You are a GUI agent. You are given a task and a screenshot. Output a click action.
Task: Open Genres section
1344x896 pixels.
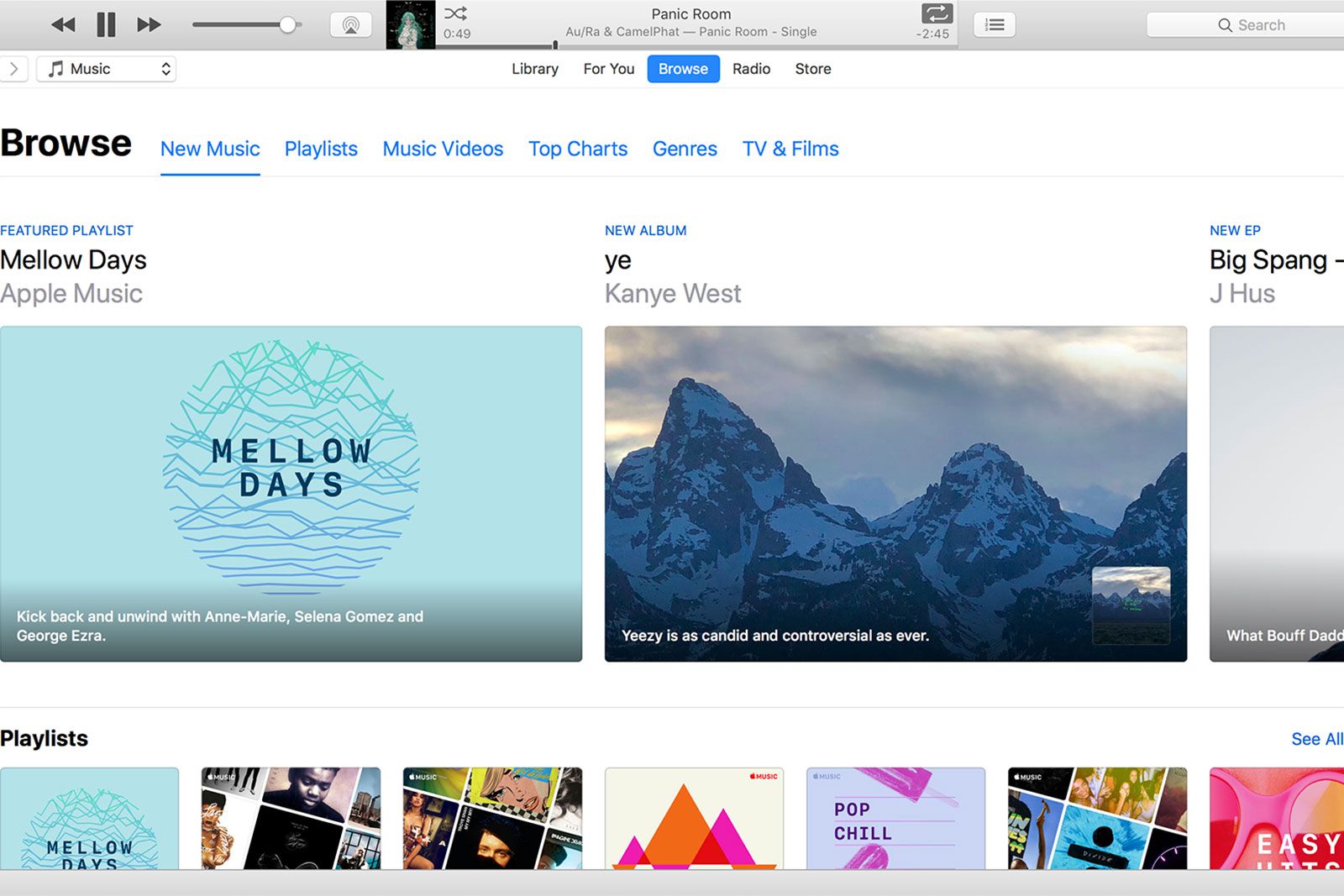pyautogui.click(x=685, y=149)
